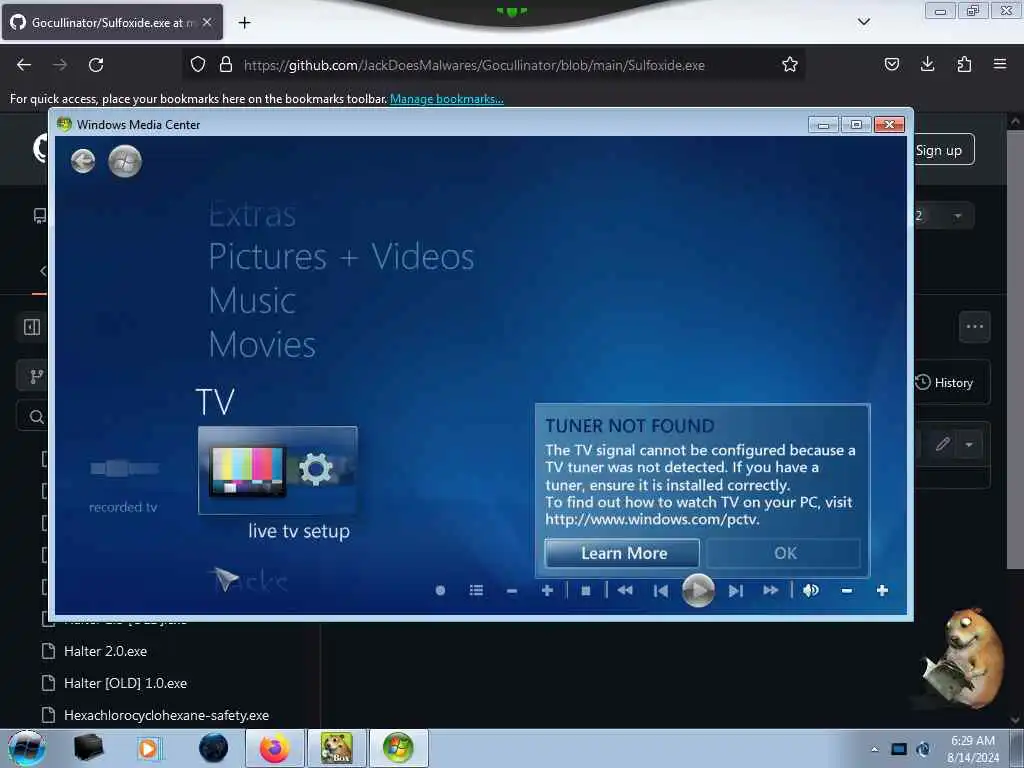1024x768 pixels.
Task: Select the Gocullinator/Sulfoxide.exe tab
Action: click(x=112, y=22)
